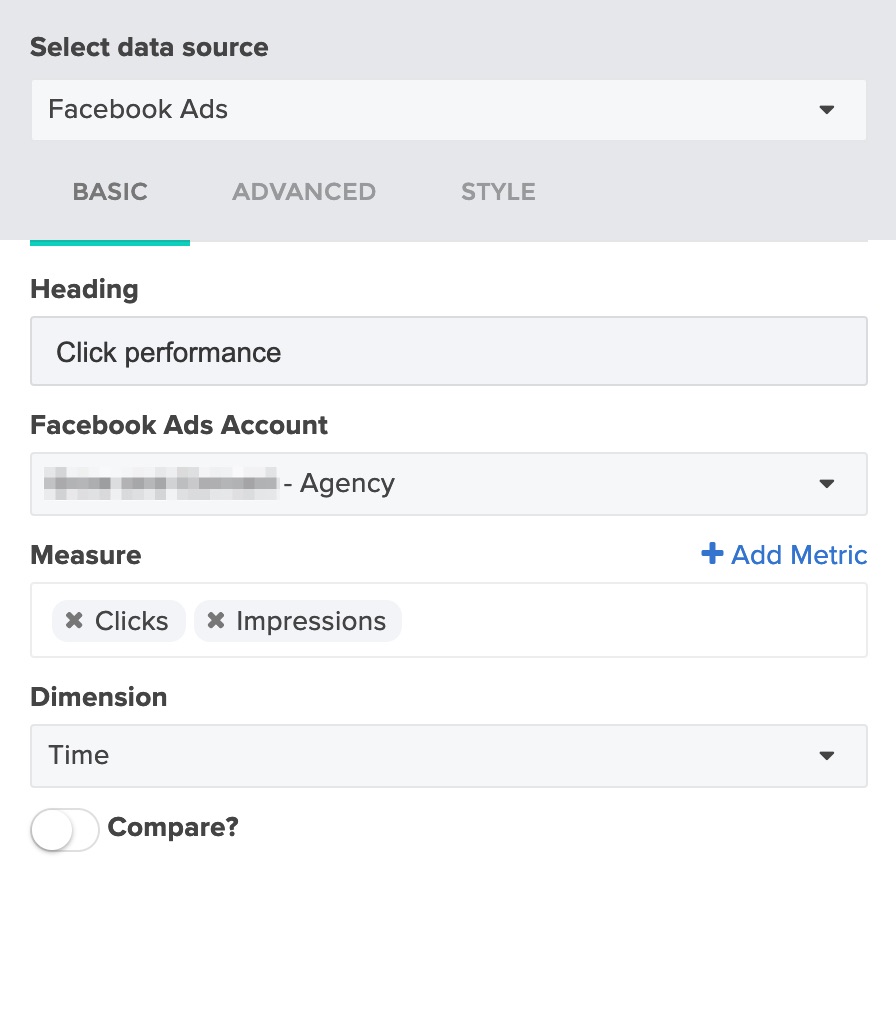Viewport: 896px width, 1022px height.
Task: Open the Facebook Ads Account selector
Action: tap(448, 484)
